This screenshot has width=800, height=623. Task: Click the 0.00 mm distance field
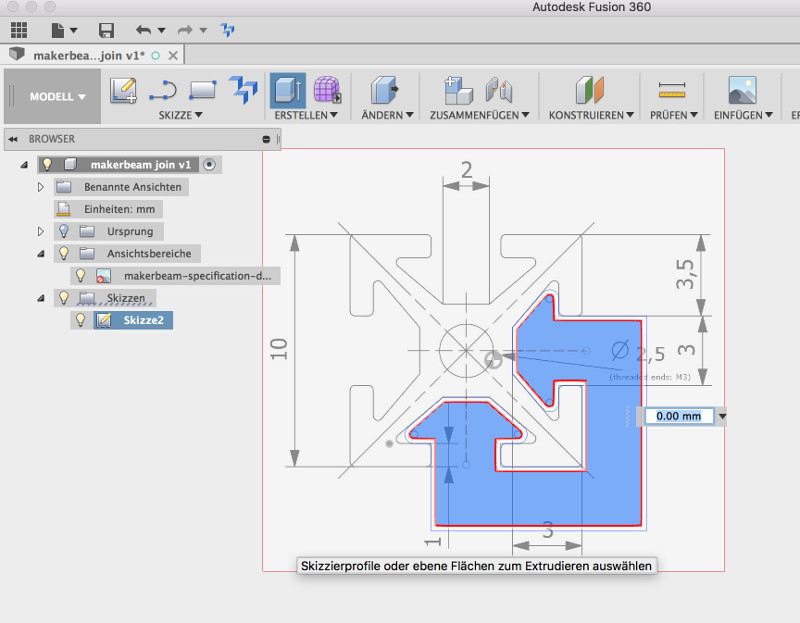[679, 416]
